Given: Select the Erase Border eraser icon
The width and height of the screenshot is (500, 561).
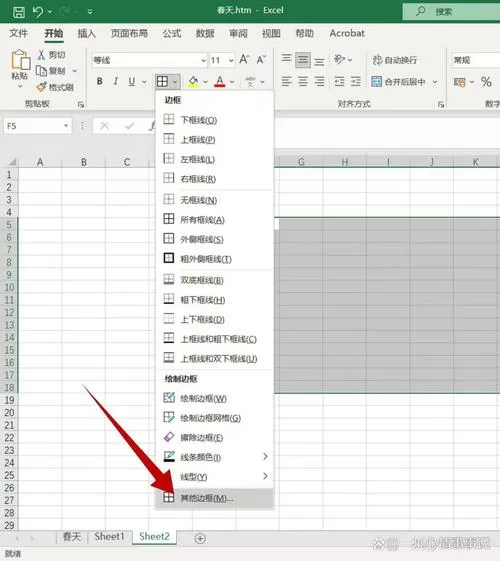Looking at the screenshot, I should coord(168,437).
